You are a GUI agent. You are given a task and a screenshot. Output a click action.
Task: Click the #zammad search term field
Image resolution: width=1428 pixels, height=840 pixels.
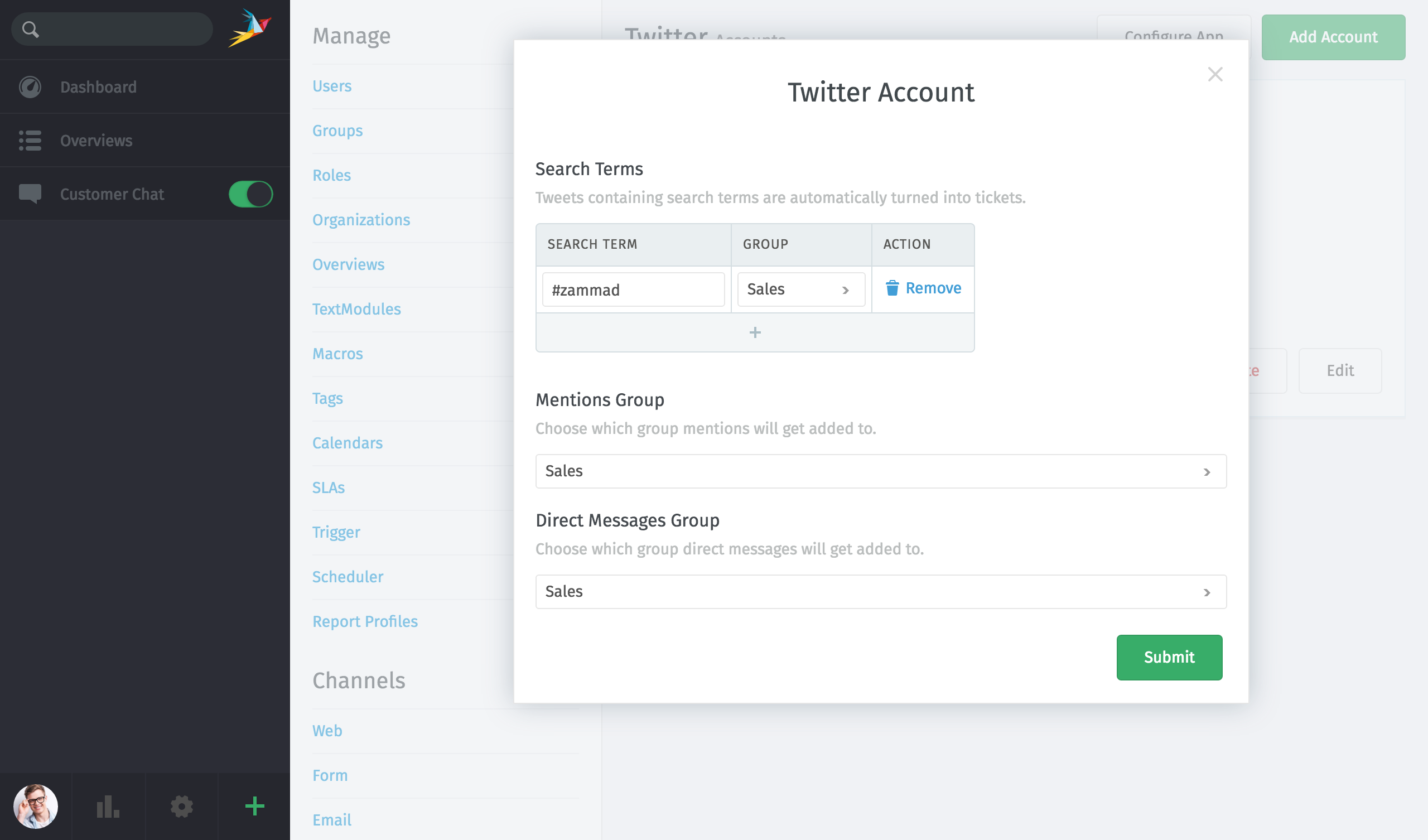coord(633,289)
